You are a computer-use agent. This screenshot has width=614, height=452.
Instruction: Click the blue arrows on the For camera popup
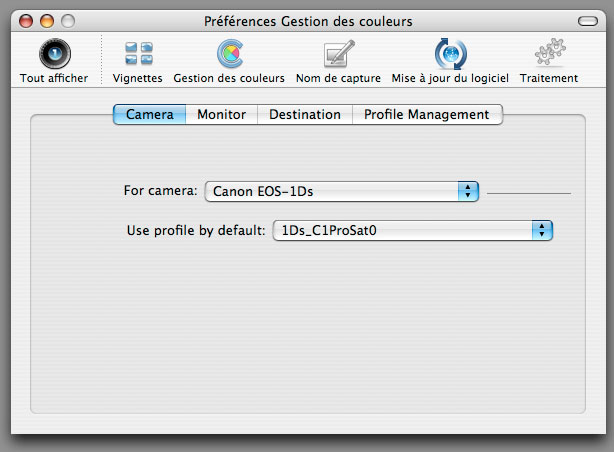468,191
